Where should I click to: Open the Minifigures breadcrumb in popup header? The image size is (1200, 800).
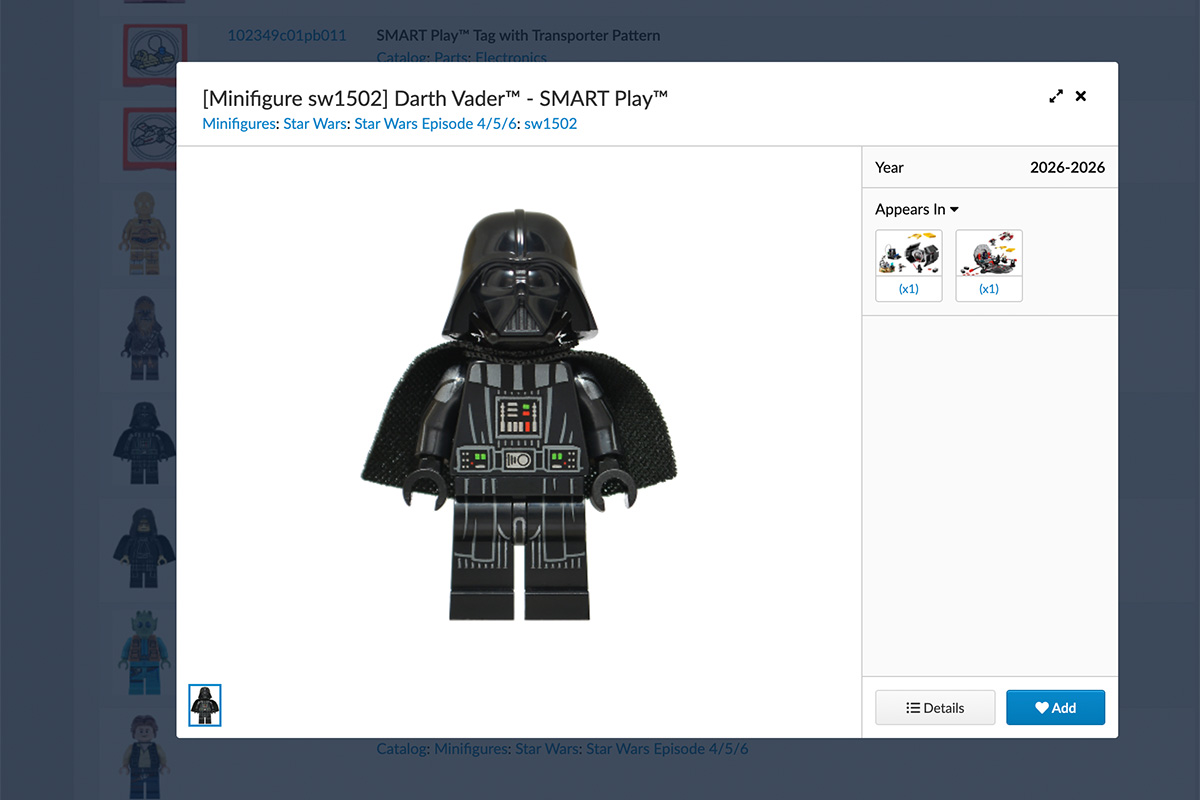tap(239, 124)
